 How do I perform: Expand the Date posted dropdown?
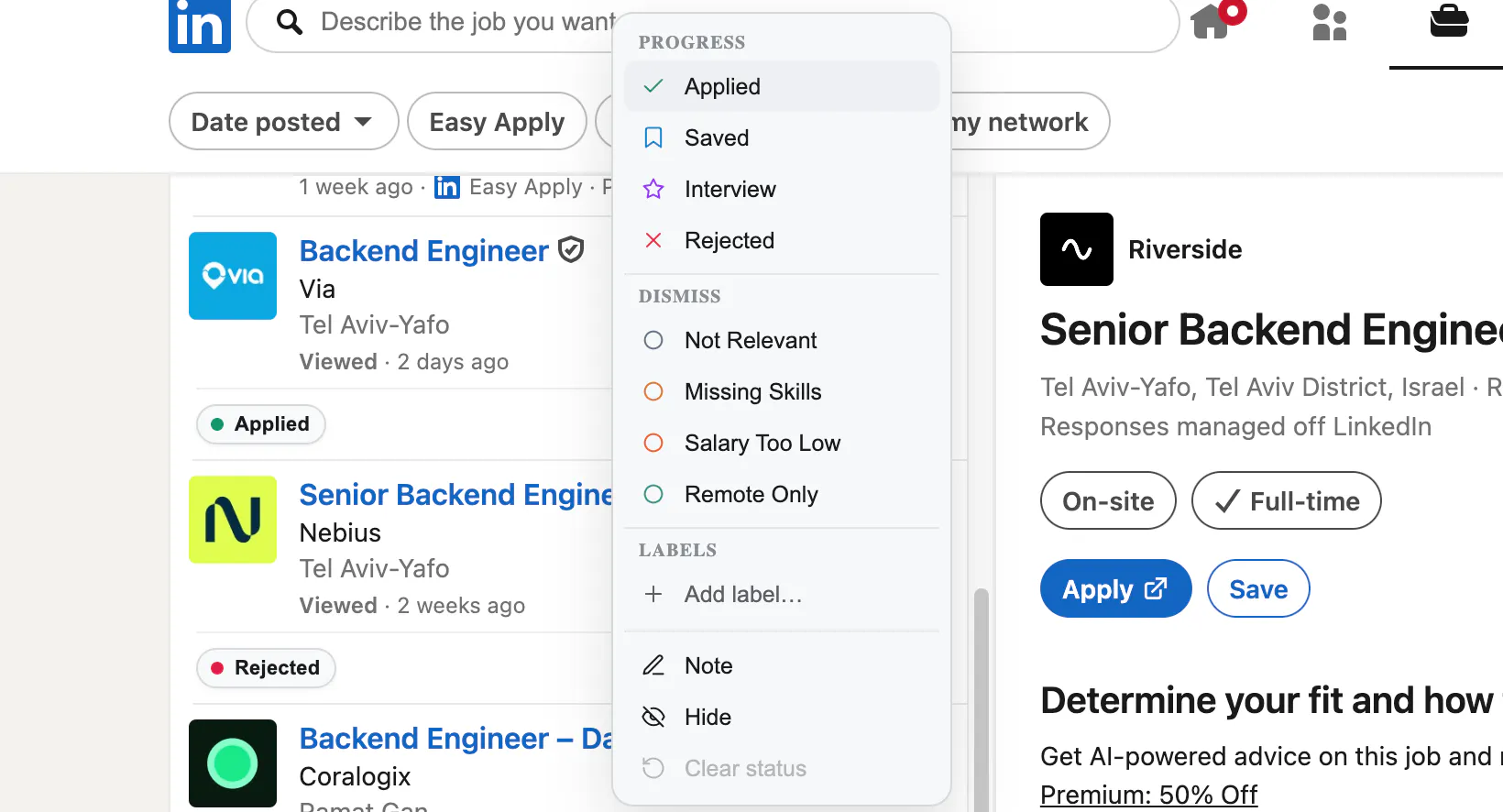pos(283,121)
